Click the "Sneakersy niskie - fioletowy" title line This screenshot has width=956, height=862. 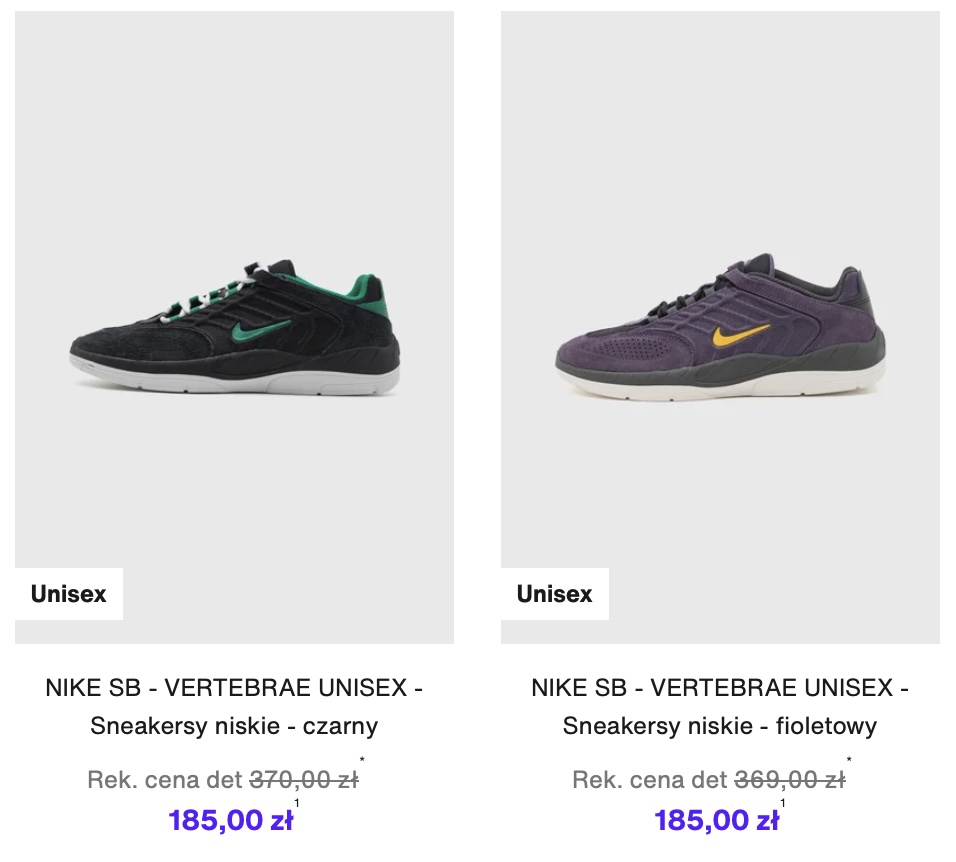tap(720, 726)
